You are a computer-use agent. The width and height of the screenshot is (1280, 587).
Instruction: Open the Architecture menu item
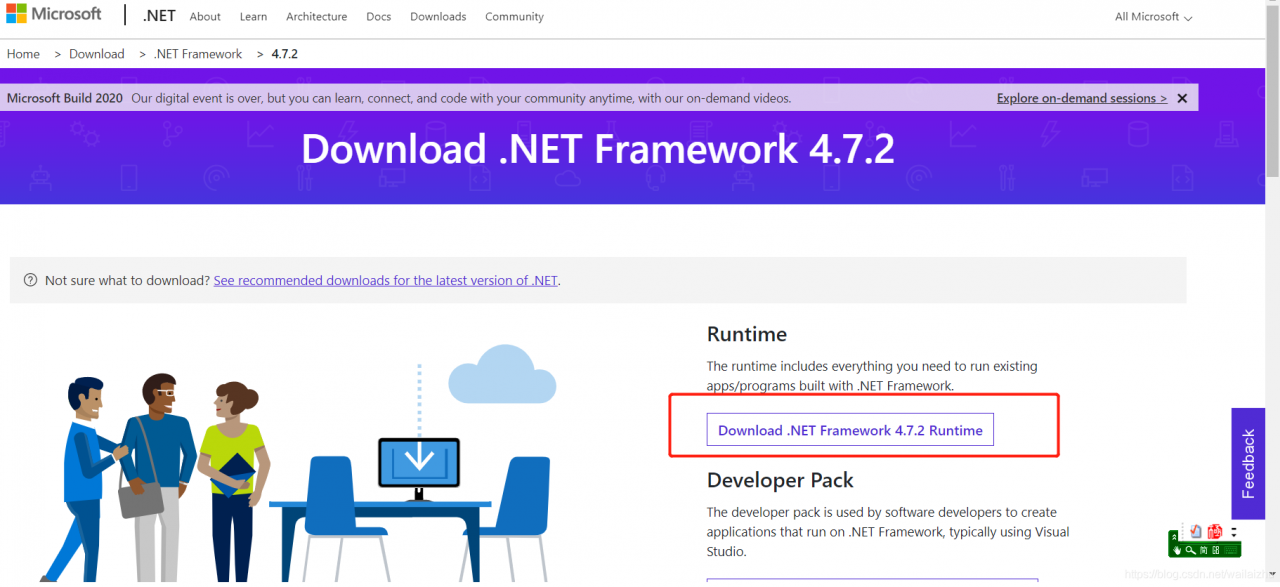[316, 17]
